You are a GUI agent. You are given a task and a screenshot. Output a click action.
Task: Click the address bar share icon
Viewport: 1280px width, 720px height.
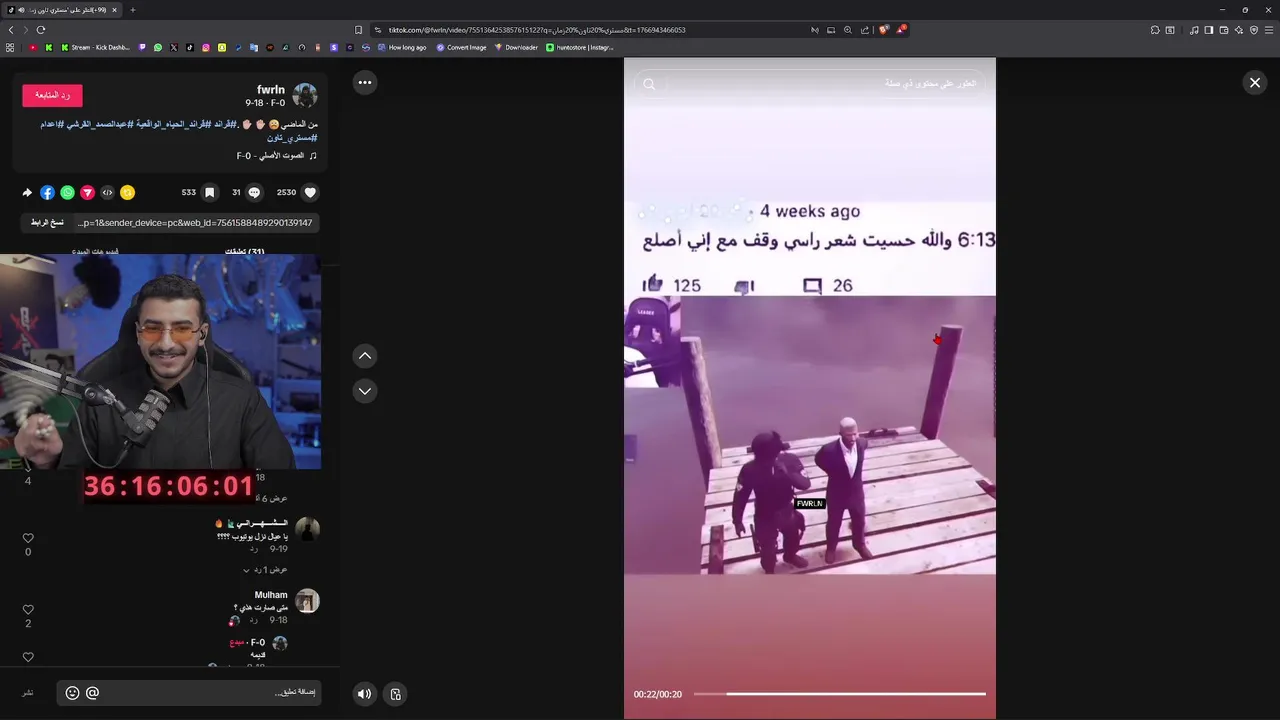coord(865,30)
